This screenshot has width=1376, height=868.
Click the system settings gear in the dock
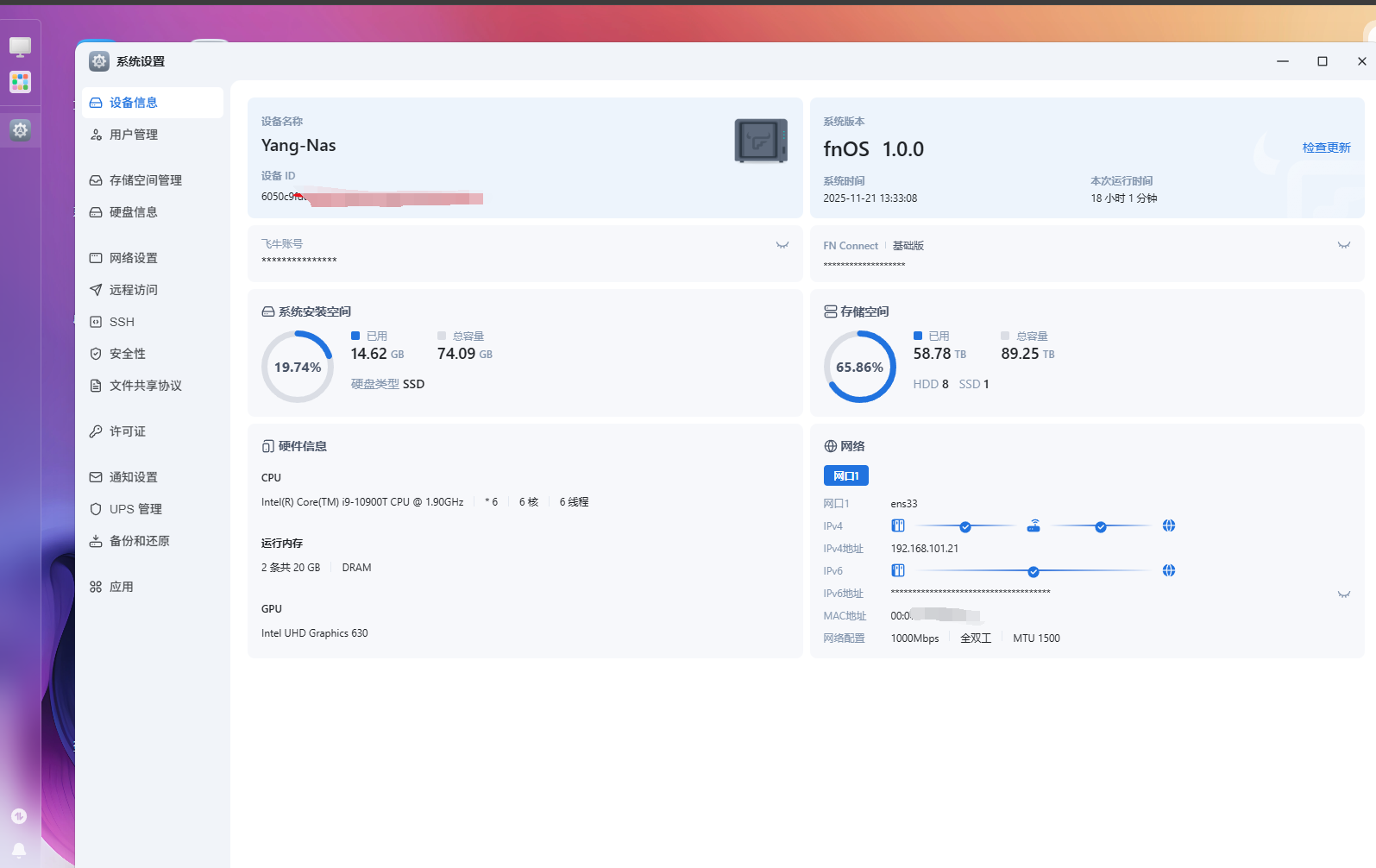(x=20, y=130)
